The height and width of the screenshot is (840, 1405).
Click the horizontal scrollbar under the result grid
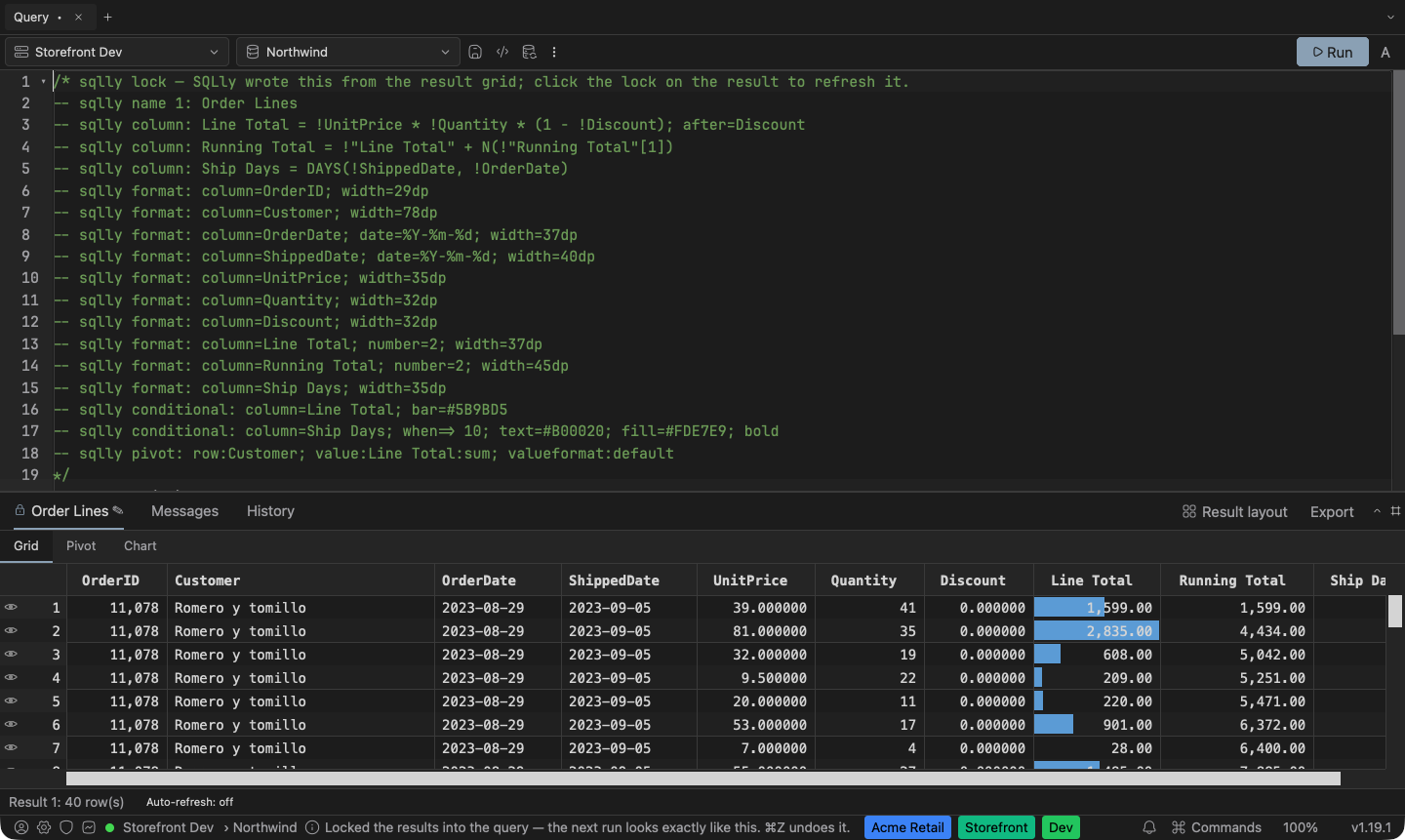[x=702, y=779]
